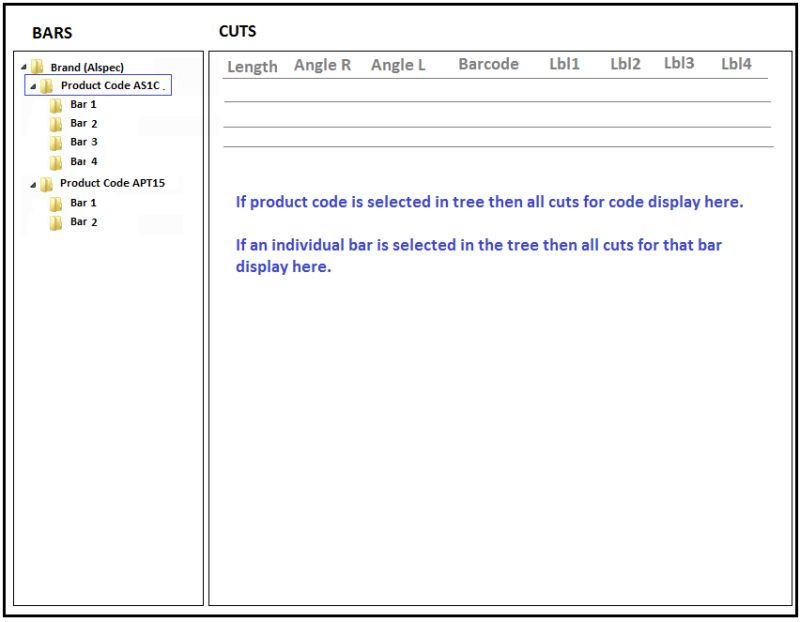Select the Bar 3 tree item

[83, 142]
